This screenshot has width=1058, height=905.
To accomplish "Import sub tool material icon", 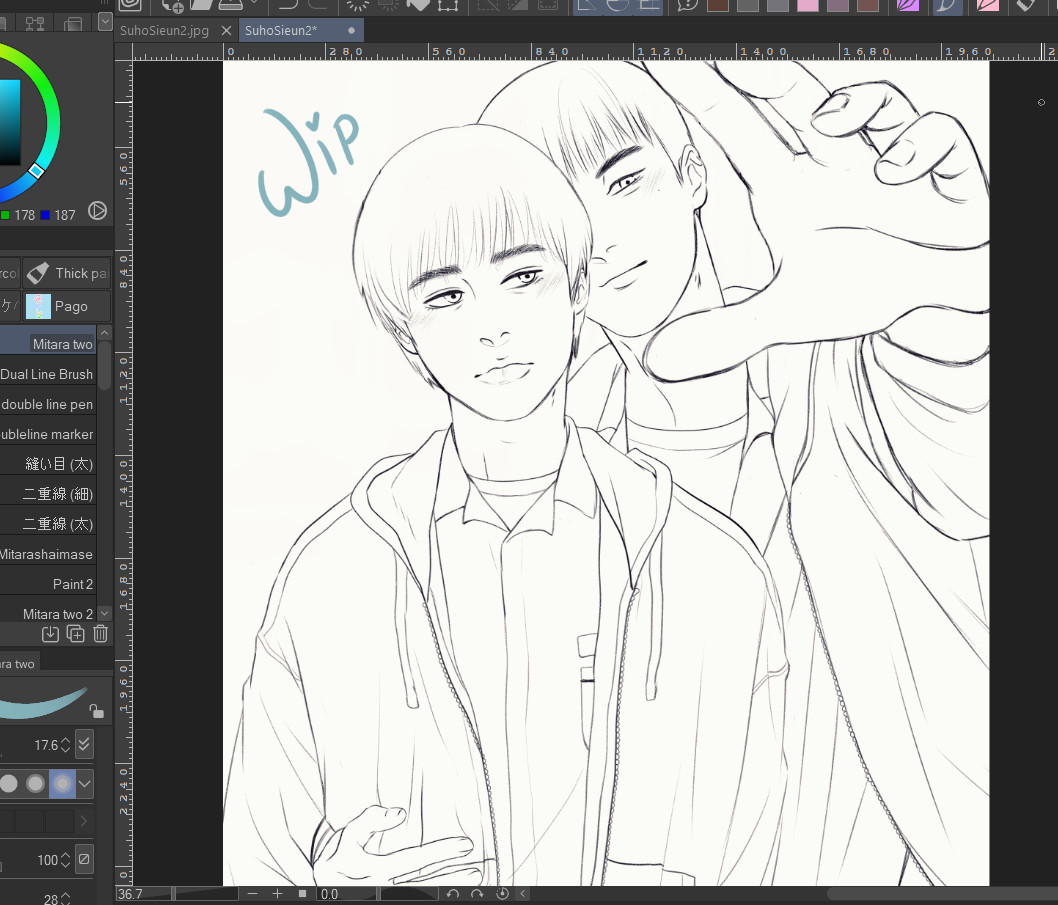I will [50, 634].
